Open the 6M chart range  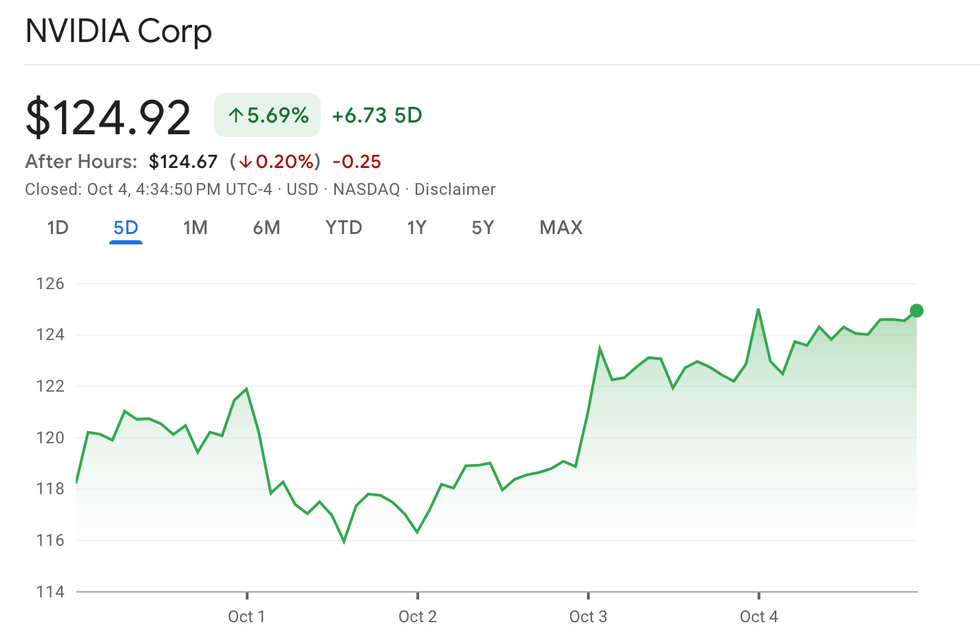(266, 228)
